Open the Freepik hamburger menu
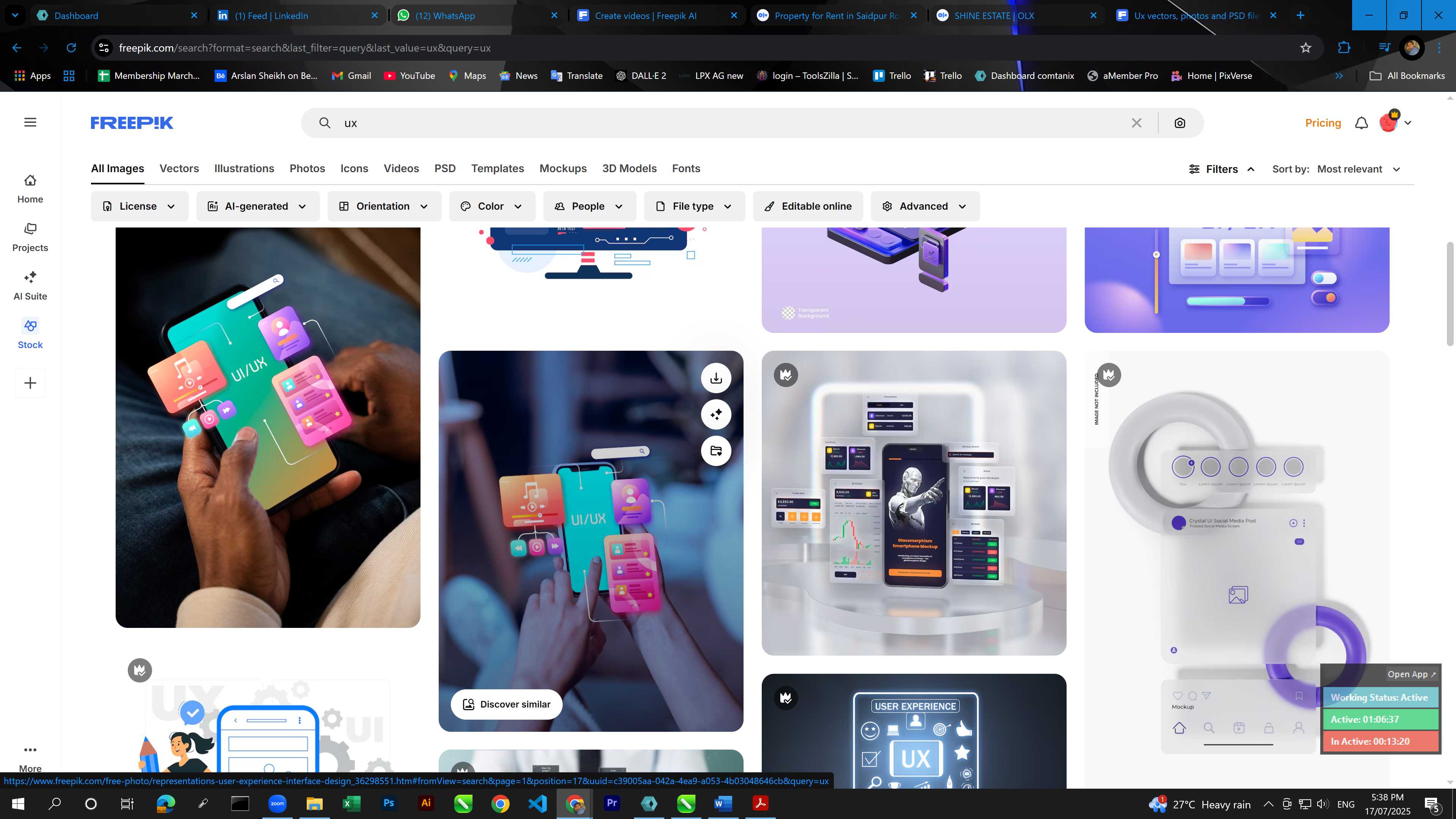Viewport: 1456px width, 819px height. pos(30,122)
